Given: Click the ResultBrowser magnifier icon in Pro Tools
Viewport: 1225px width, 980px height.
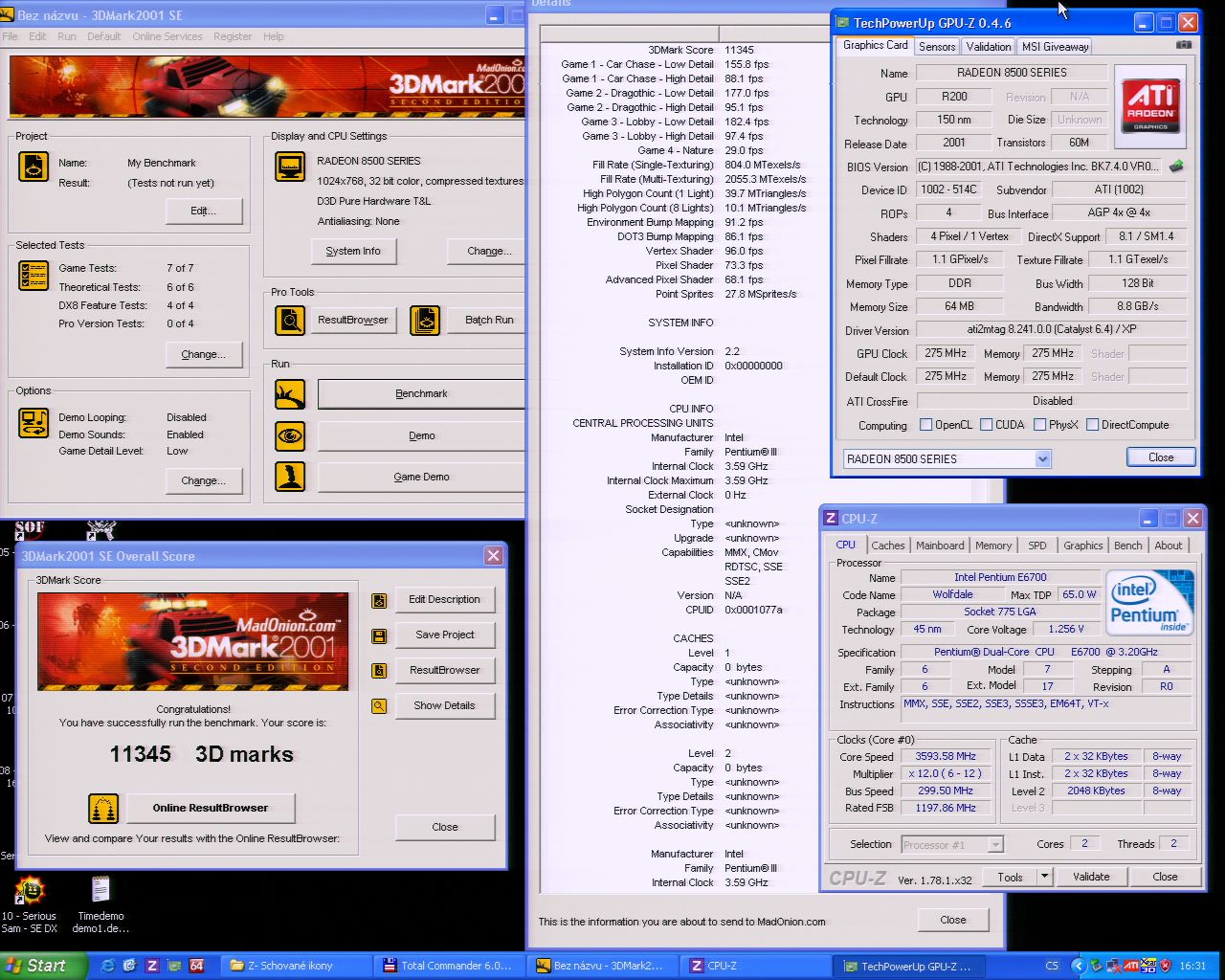Looking at the screenshot, I should click(x=290, y=321).
